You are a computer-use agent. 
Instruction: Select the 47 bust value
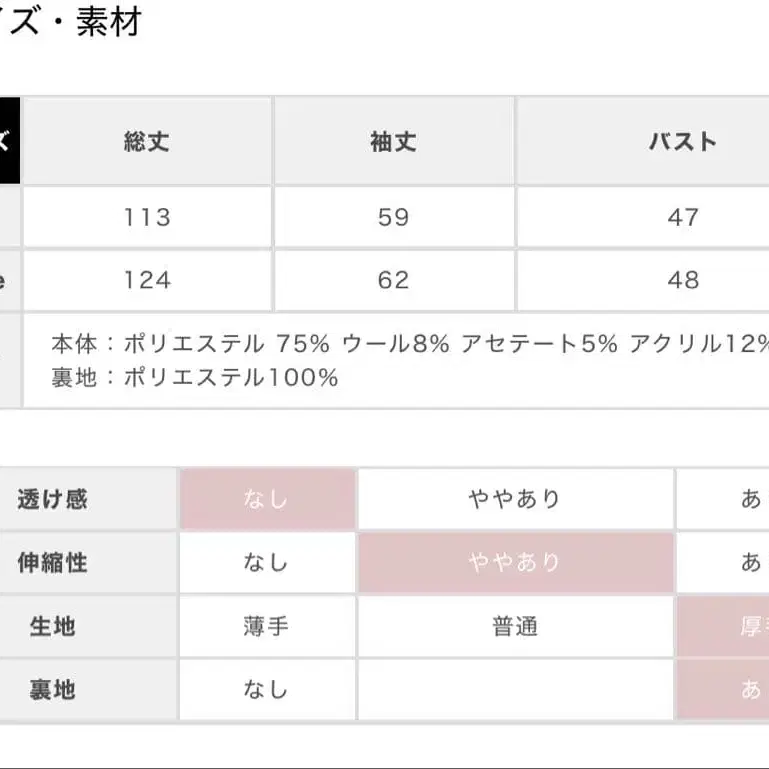tap(683, 217)
